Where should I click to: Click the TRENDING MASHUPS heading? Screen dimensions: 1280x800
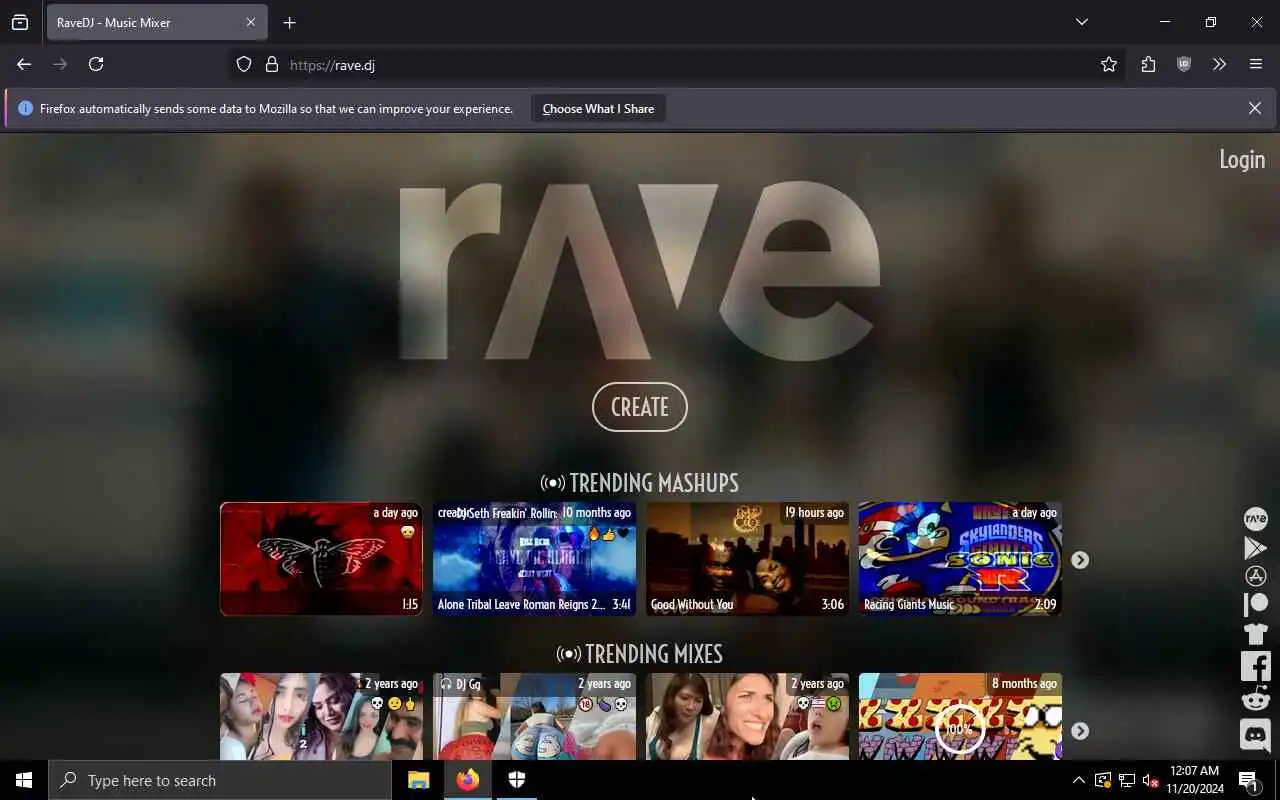pos(640,483)
